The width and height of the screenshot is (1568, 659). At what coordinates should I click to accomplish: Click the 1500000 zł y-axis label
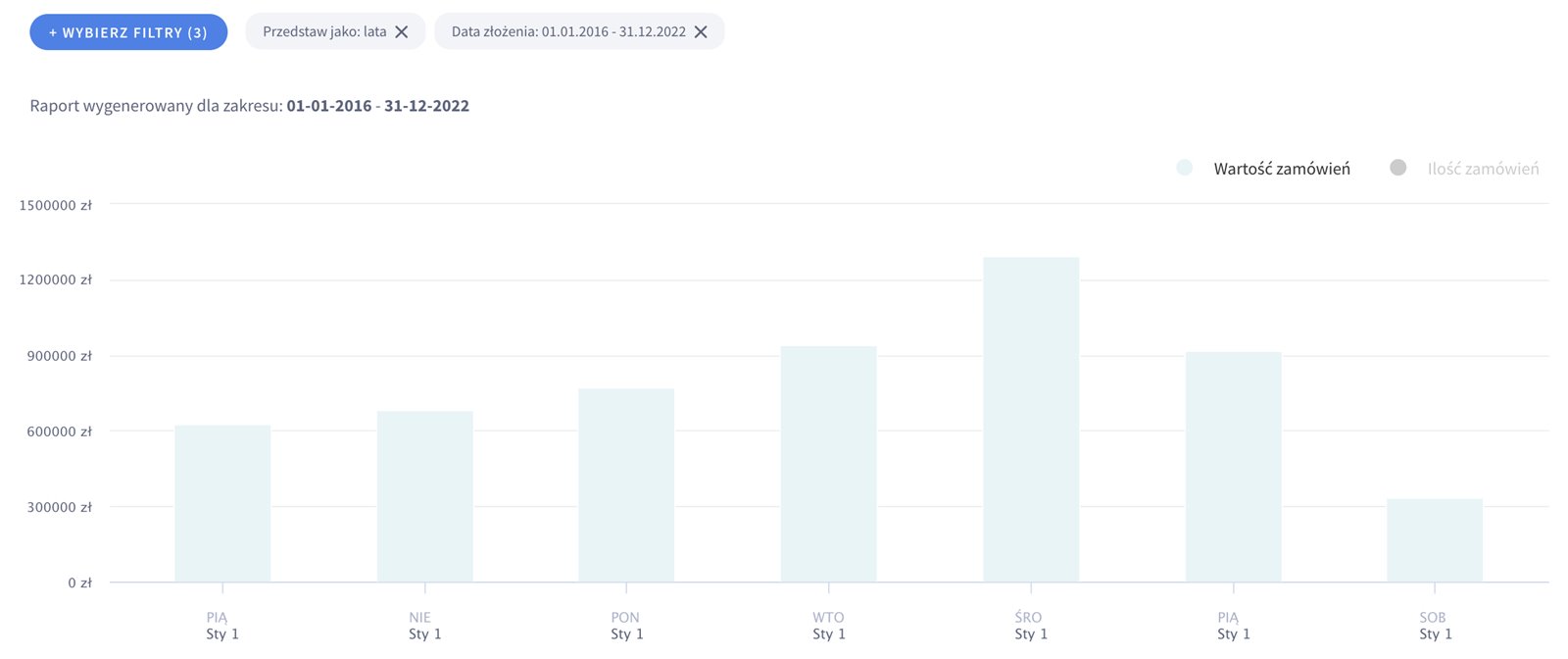click(x=55, y=205)
